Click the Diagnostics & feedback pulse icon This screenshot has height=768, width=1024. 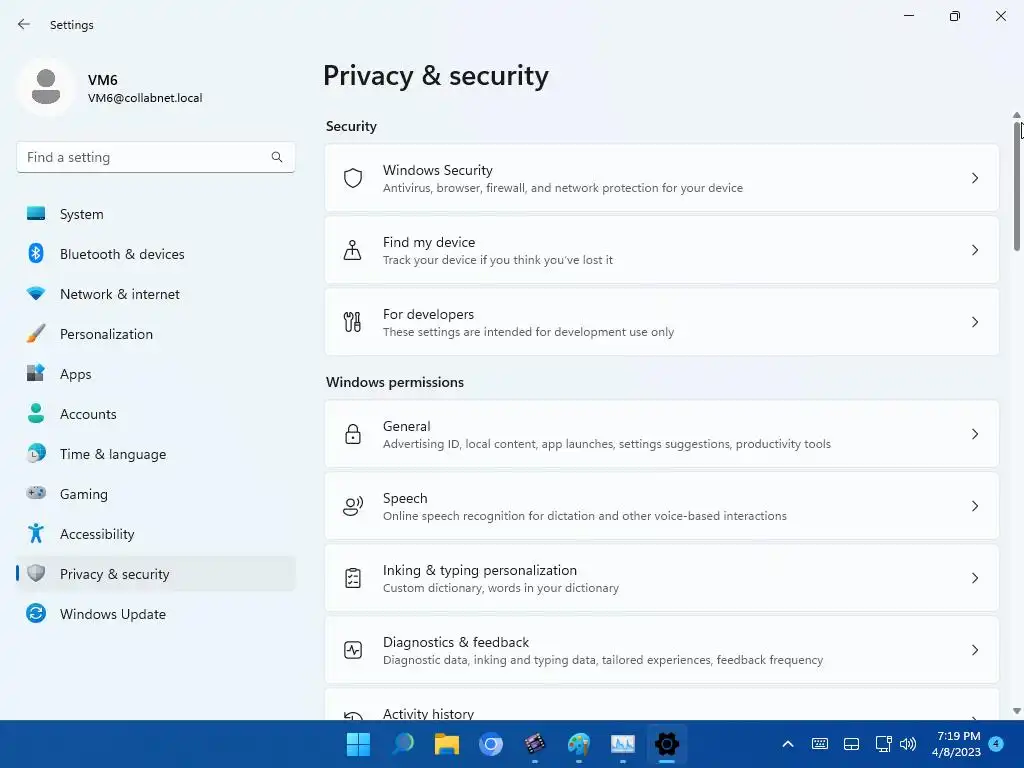353,650
